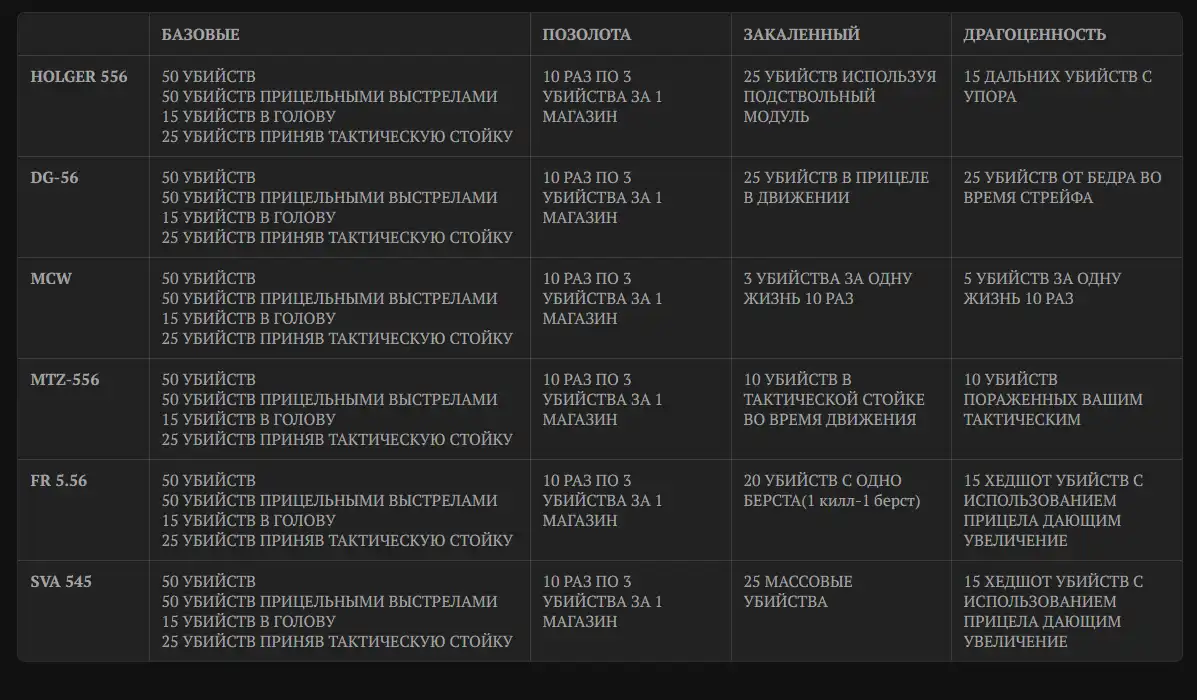
Task: Click the ТАКТИЧЕСКОЙ СТОЙКЕ ВО ВРЕМЯ ДВИЖЕНИЯ cell
Action: (834, 399)
